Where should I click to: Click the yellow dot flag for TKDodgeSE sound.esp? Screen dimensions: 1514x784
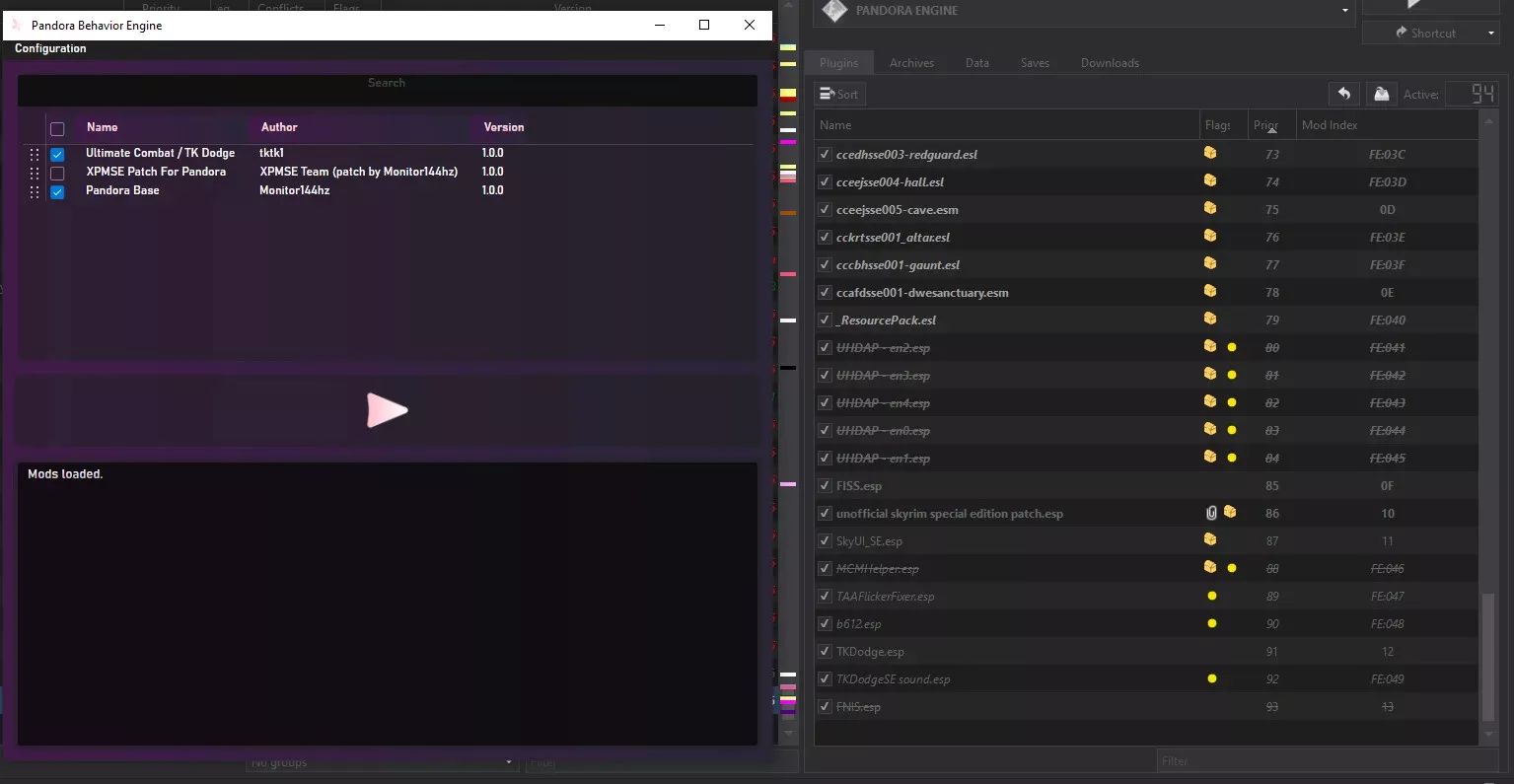point(1212,678)
